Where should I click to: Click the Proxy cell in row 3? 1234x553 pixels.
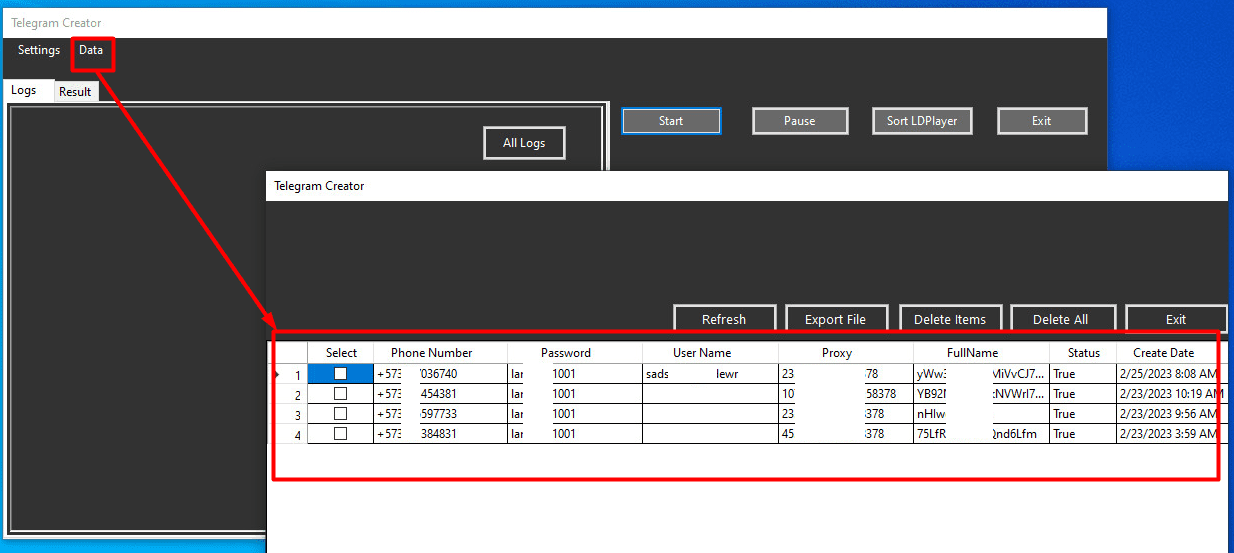846,414
